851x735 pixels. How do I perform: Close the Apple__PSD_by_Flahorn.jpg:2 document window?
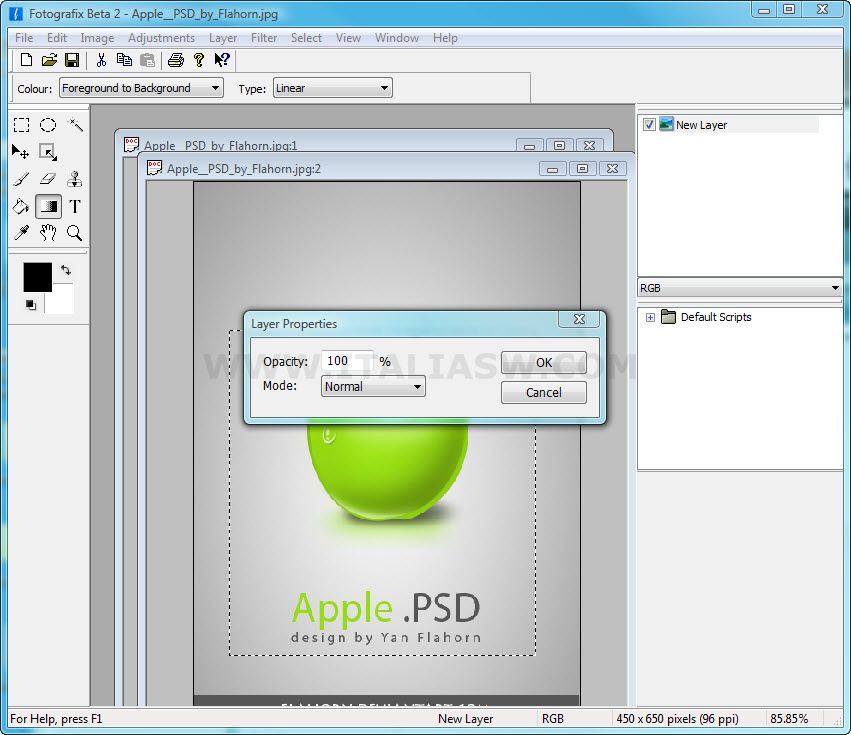[x=612, y=169]
